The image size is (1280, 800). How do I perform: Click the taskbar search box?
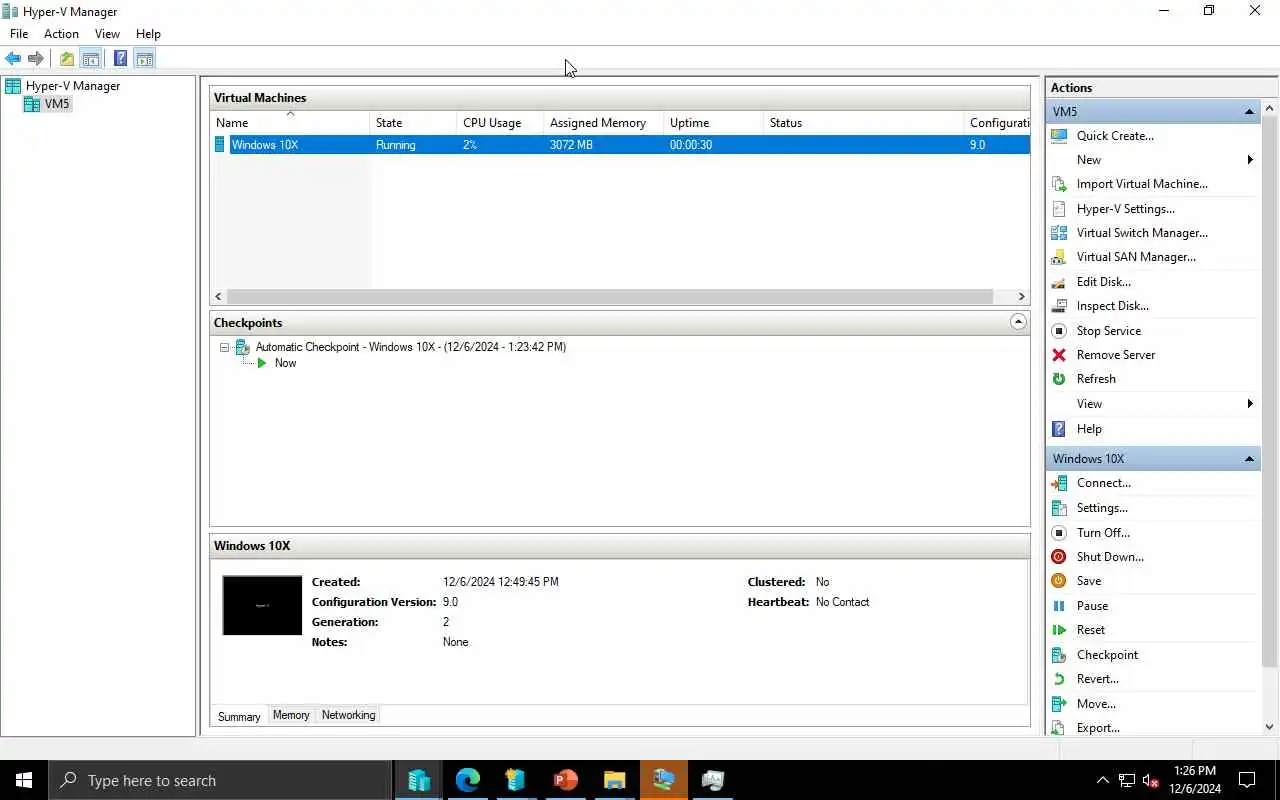coord(220,780)
